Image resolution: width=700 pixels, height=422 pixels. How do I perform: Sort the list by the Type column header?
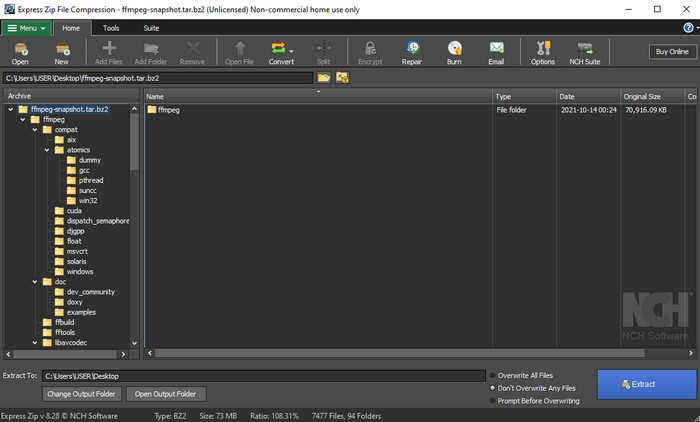[524, 96]
